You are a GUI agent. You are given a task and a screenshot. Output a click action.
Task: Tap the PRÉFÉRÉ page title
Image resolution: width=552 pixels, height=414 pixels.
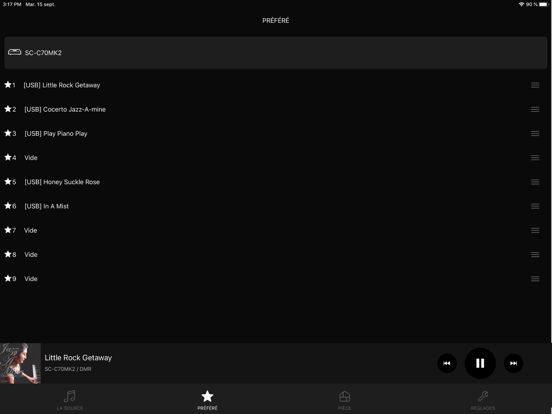pos(276,20)
